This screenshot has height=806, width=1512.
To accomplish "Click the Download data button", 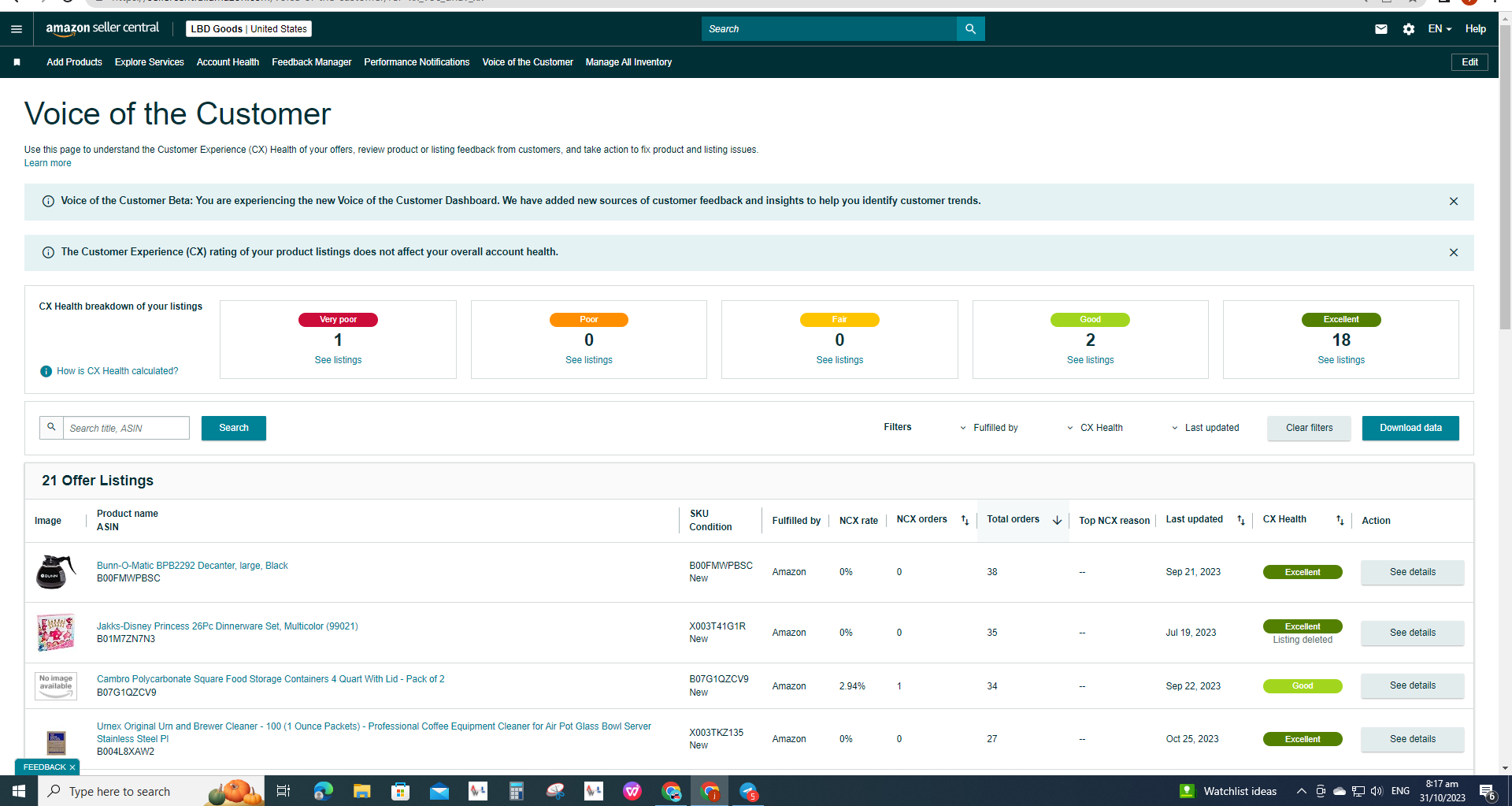I will (1410, 428).
